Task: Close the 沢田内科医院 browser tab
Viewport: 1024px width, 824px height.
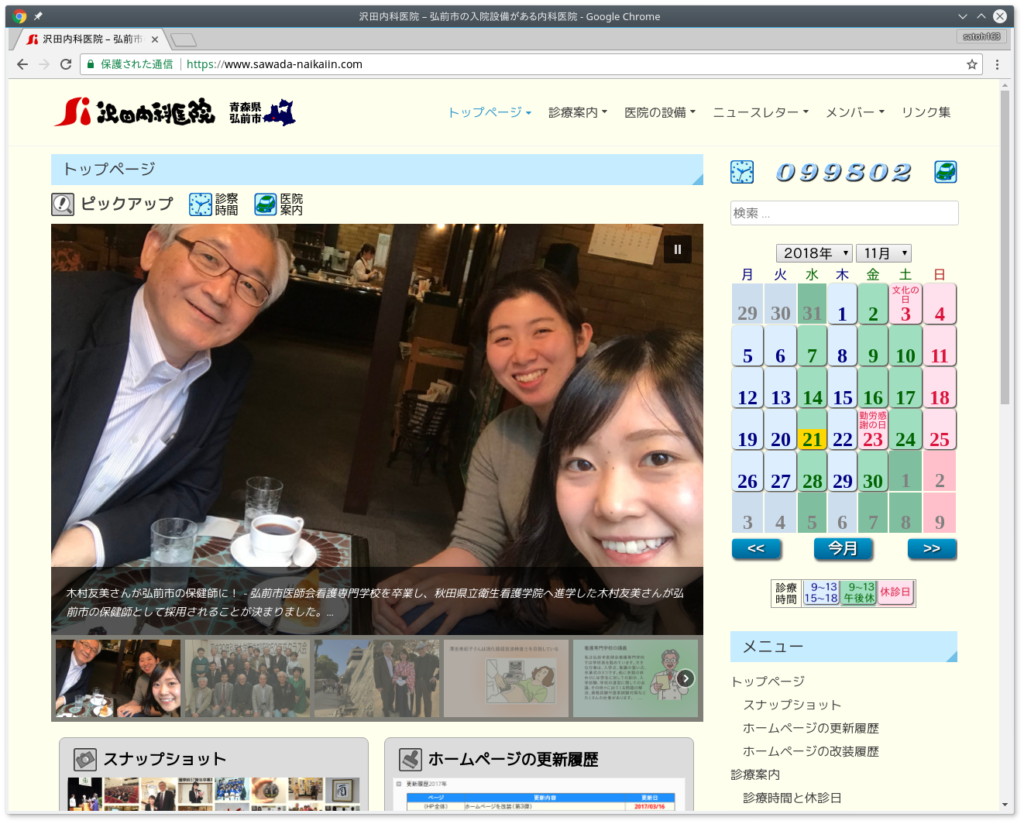Action: pyautogui.click(x=155, y=39)
